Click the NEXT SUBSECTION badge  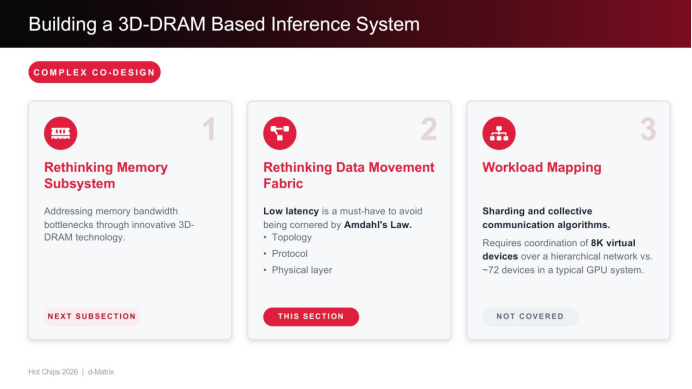92,317
